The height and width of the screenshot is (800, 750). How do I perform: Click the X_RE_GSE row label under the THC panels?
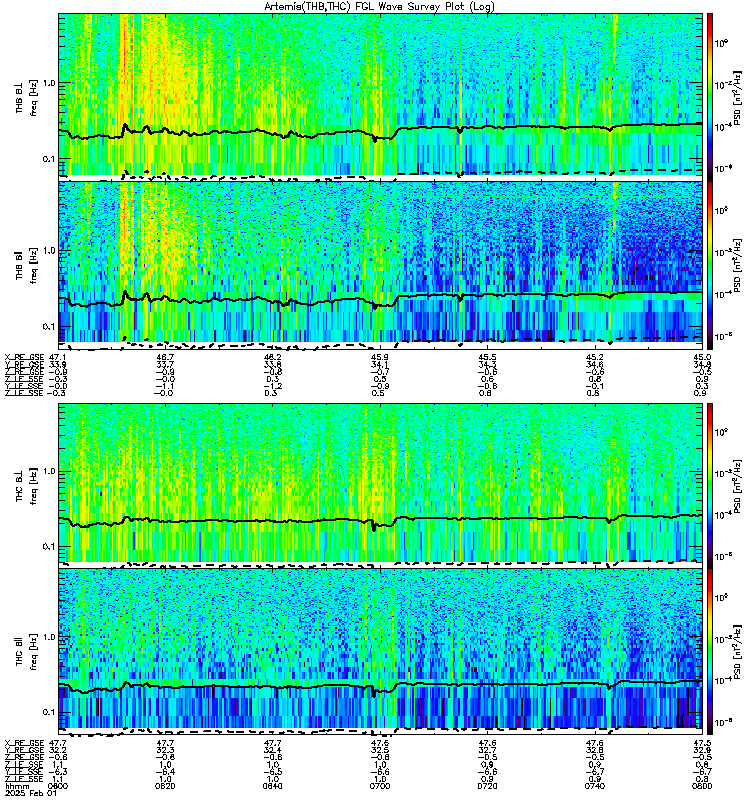coord(24,743)
